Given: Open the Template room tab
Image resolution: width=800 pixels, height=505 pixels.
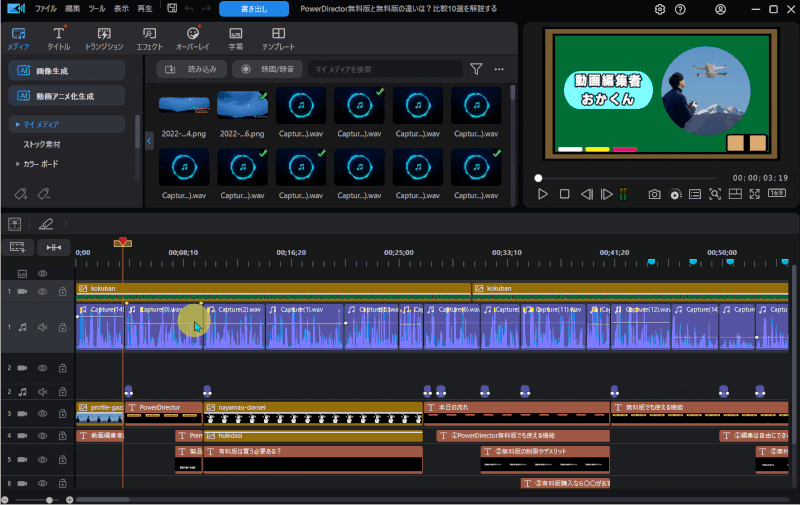Looking at the screenshot, I should point(279,39).
